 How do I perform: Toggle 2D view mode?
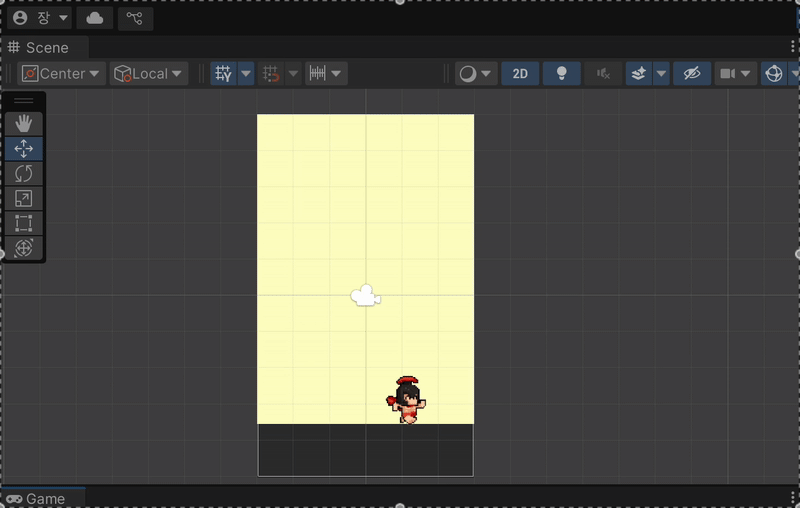tap(520, 73)
